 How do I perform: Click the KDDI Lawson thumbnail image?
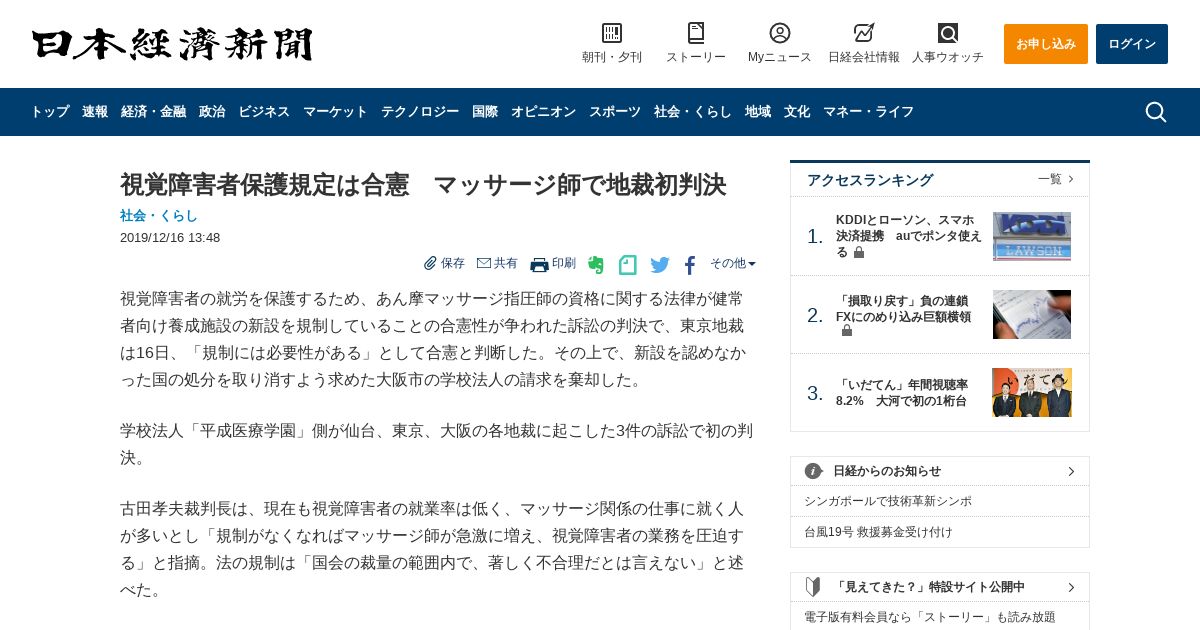pyautogui.click(x=1032, y=236)
